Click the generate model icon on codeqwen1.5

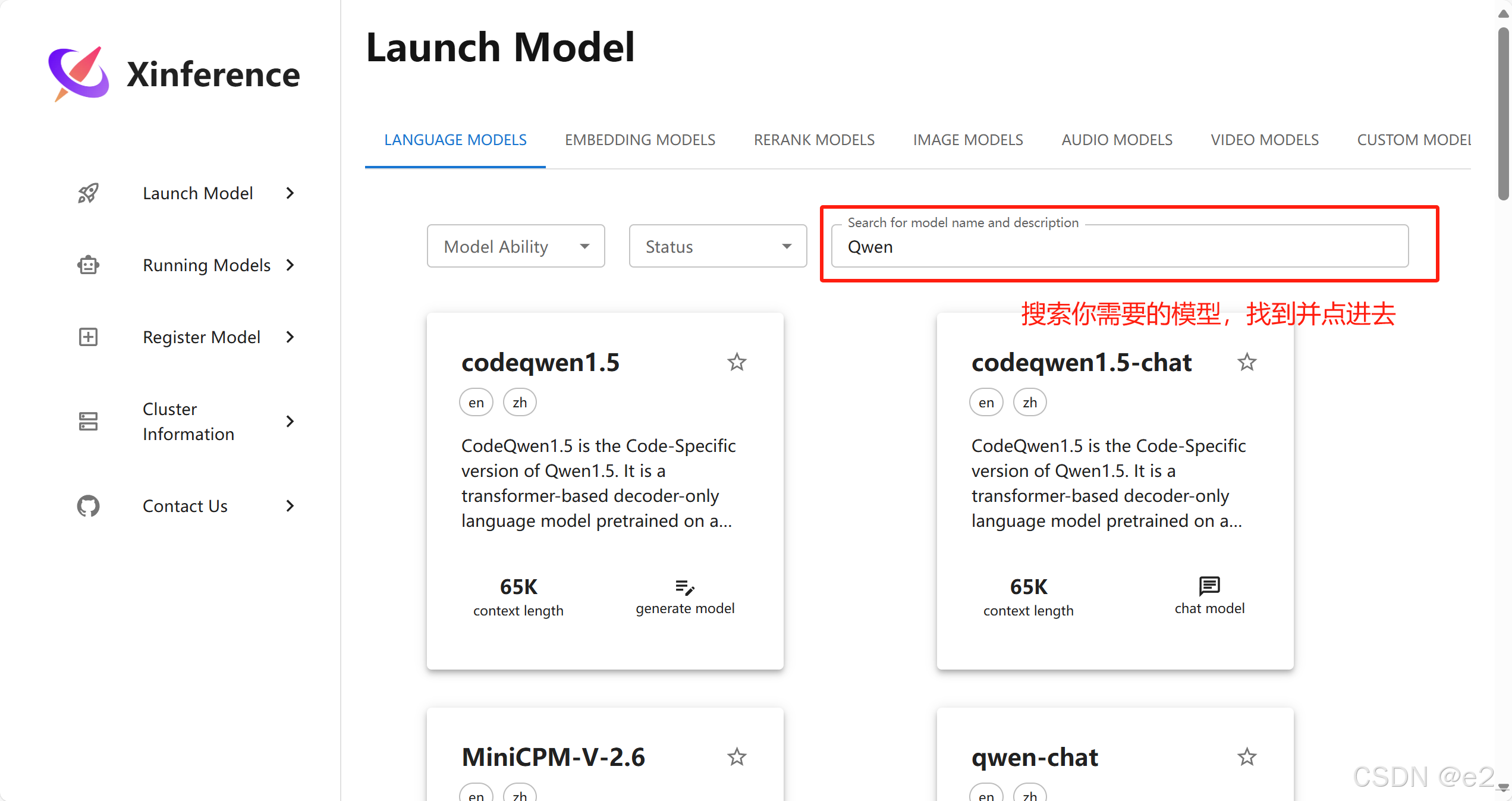tap(685, 588)
